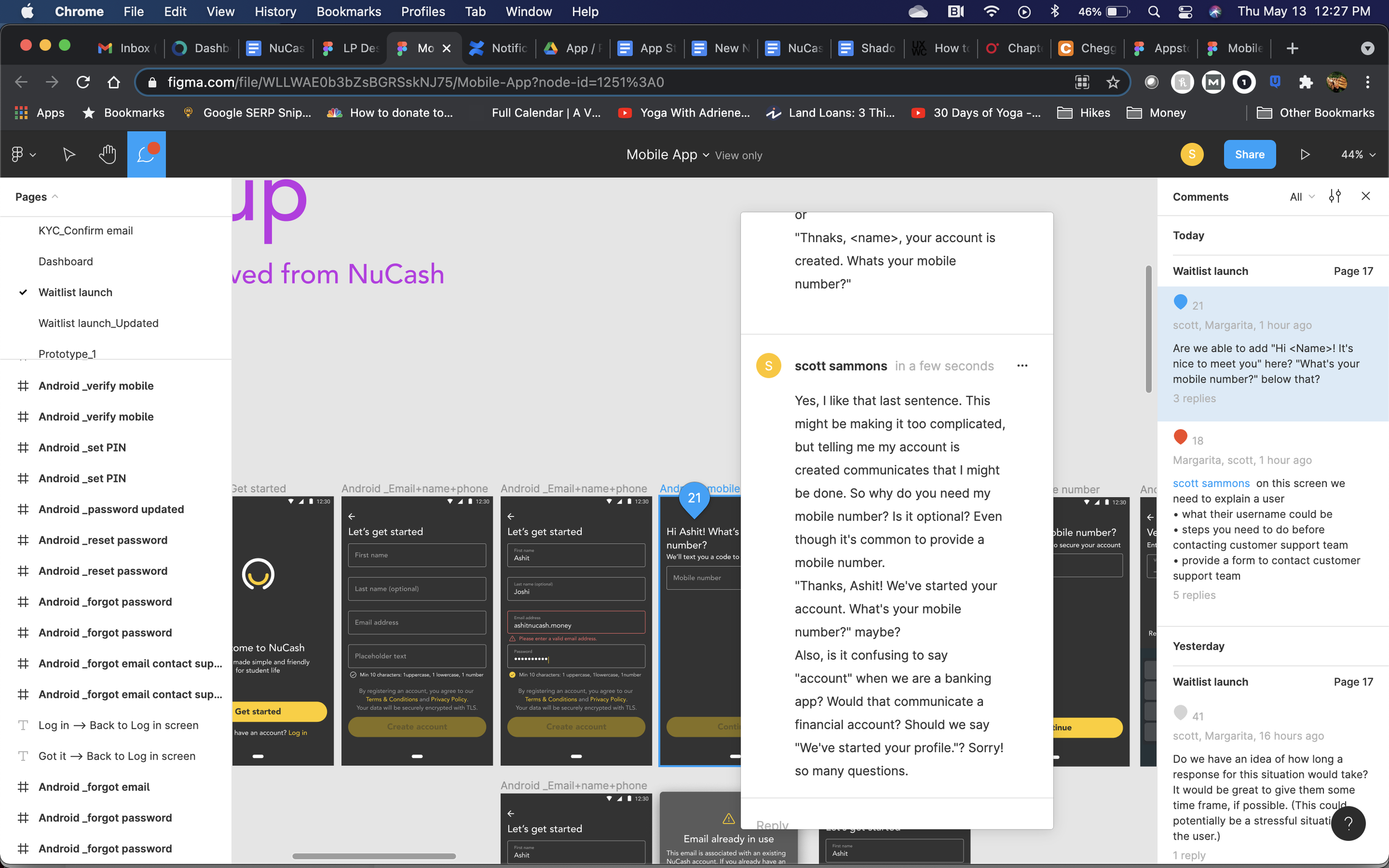Open the Profiles menu in menu bar
This screenshot has width=1389, height=868.
coord(423,12)
